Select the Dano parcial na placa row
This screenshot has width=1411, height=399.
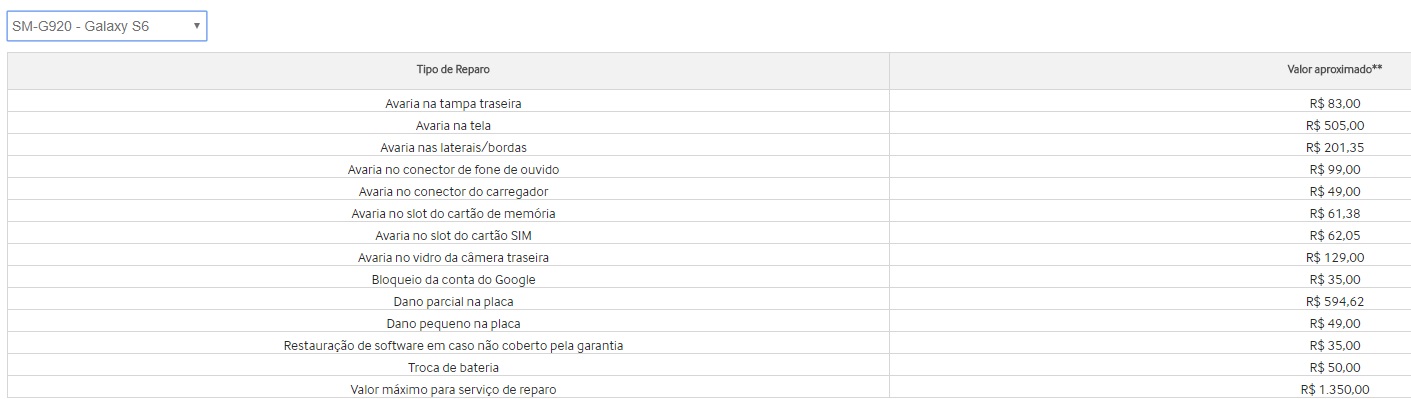coord(706,301)
